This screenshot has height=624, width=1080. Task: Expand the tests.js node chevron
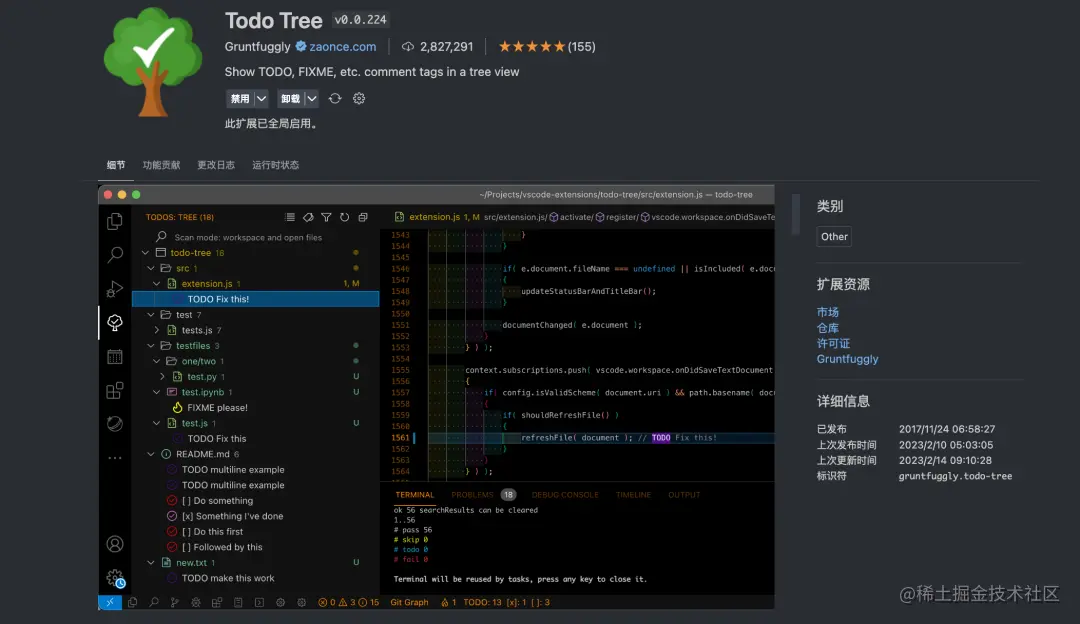click(157, 330)
